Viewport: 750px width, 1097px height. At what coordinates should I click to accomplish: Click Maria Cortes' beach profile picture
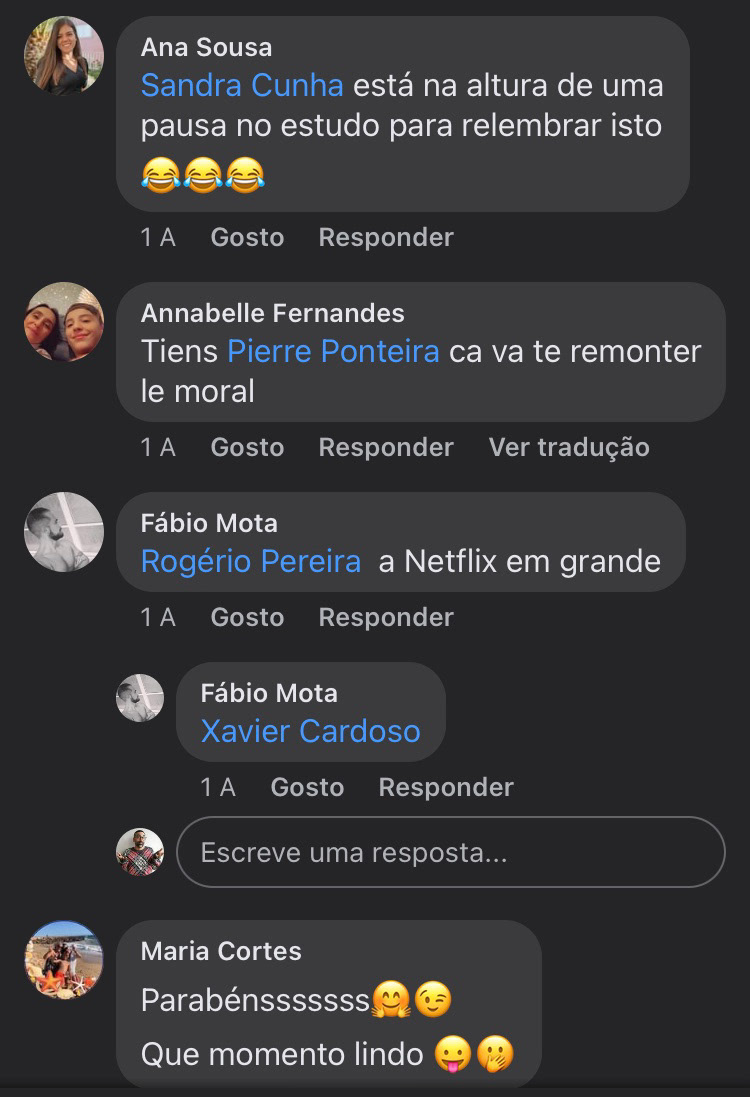point(63,960)
